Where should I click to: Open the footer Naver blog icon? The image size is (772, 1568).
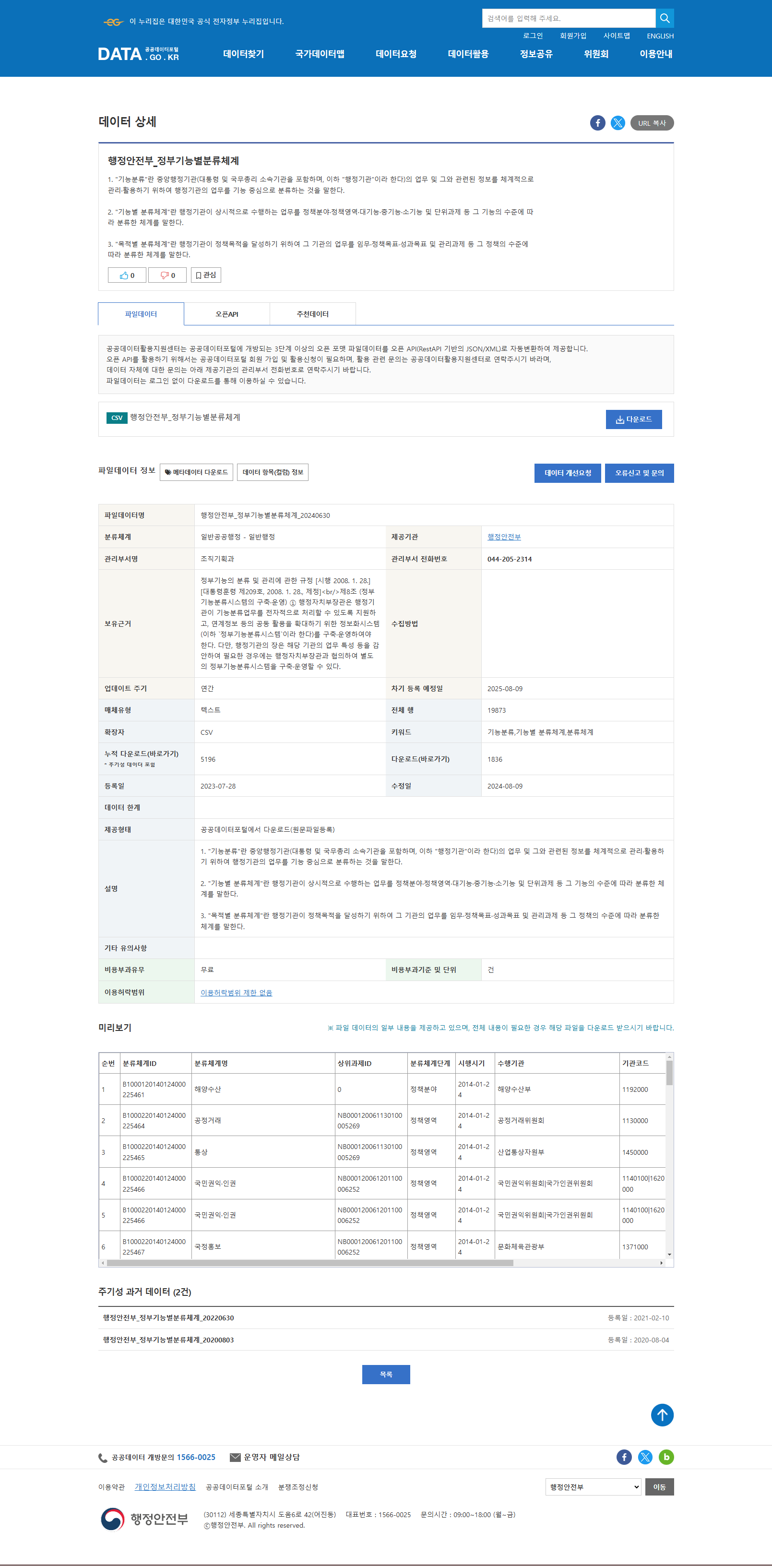point(666,1457)
